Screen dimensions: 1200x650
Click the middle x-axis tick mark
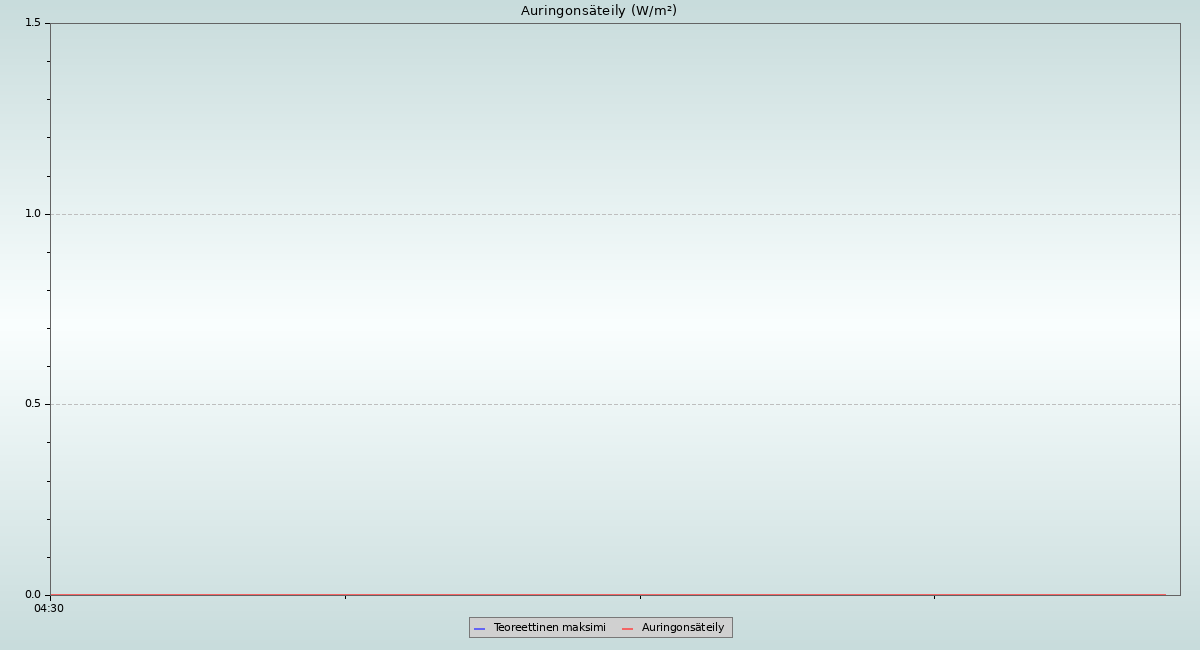pyautogui.click(x=640, y=597)
